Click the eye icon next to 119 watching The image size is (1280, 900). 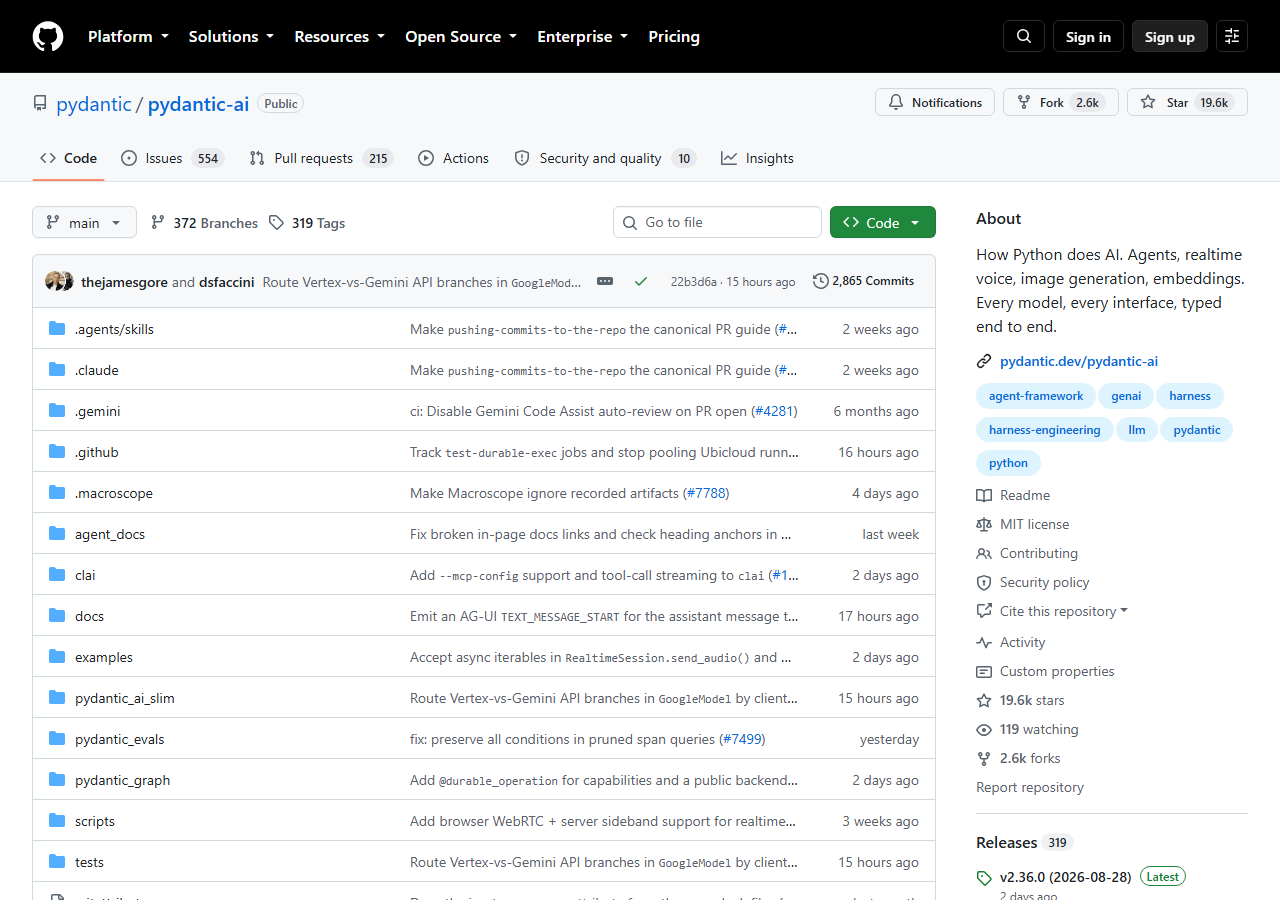coord(984,730)
